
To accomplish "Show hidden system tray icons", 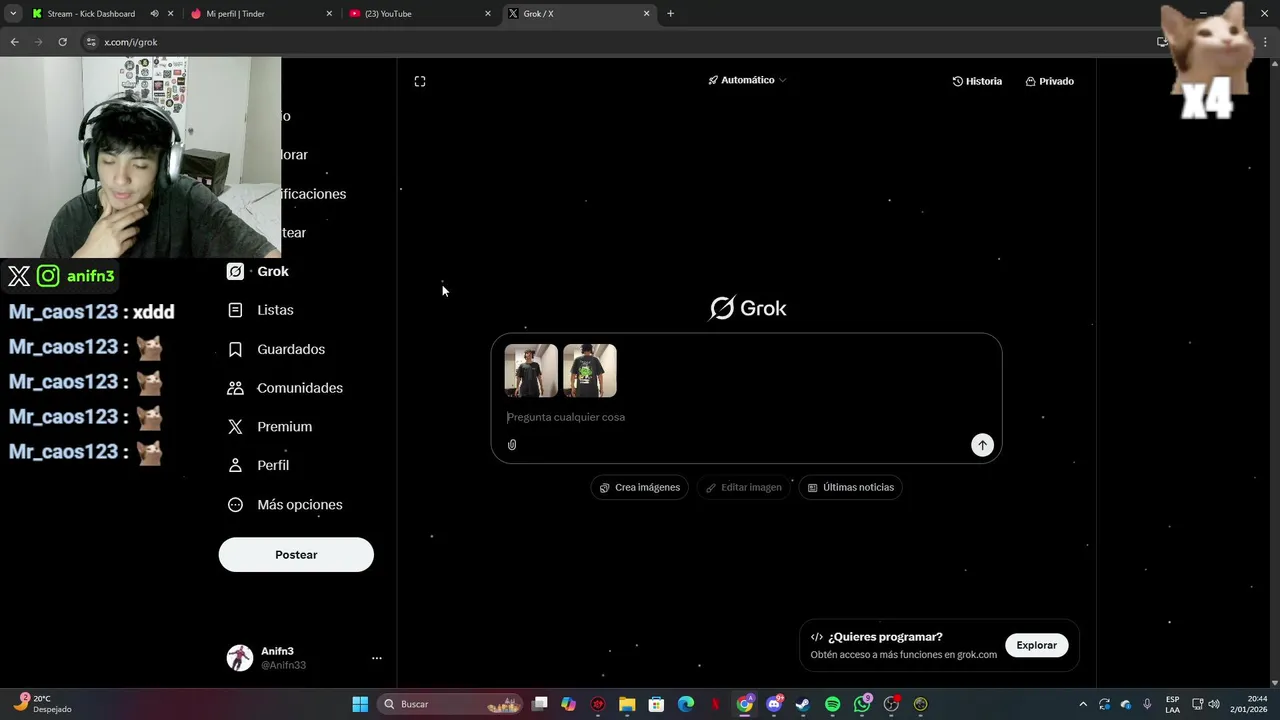I will 1083,704.
